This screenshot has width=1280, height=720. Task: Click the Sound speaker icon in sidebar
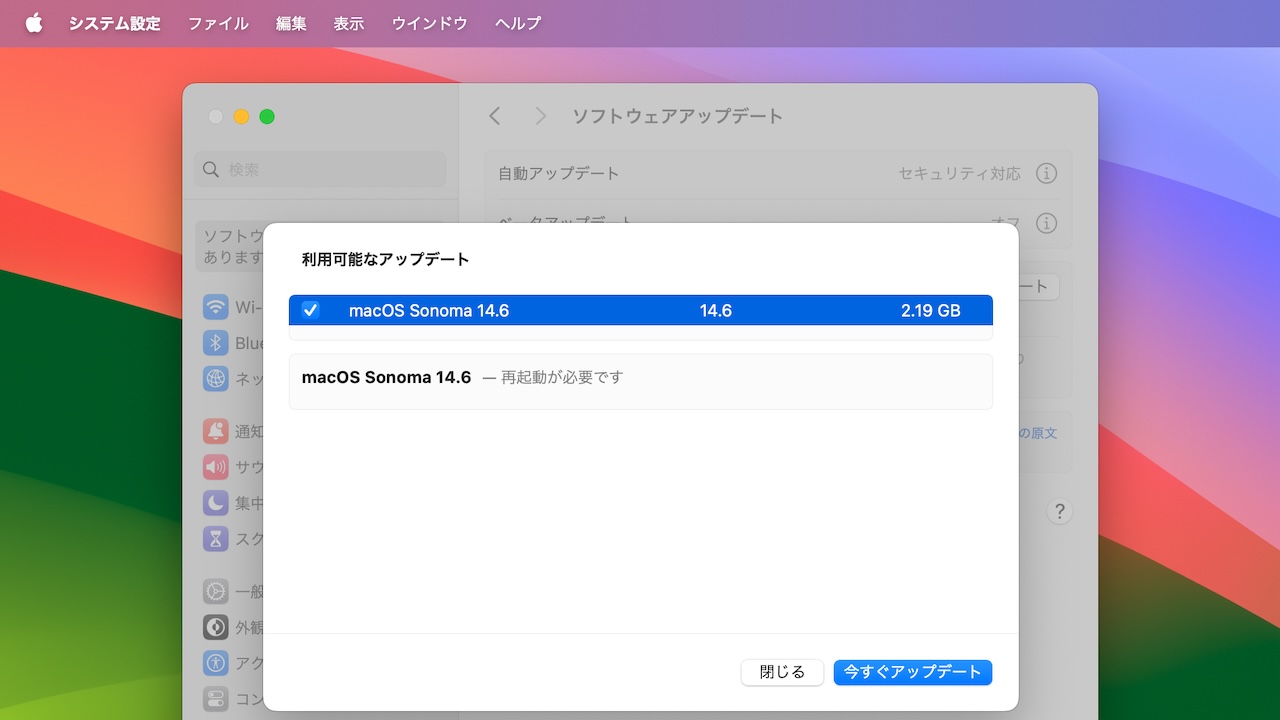(215, 467)
